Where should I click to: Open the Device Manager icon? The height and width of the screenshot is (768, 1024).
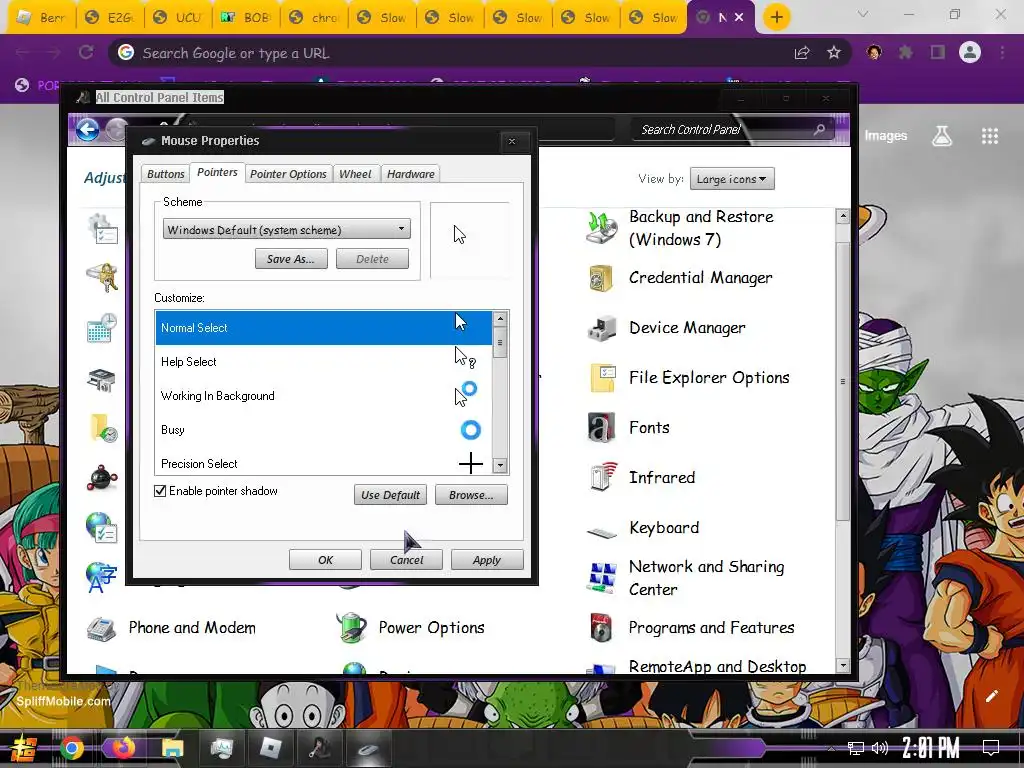pos(601,328)
